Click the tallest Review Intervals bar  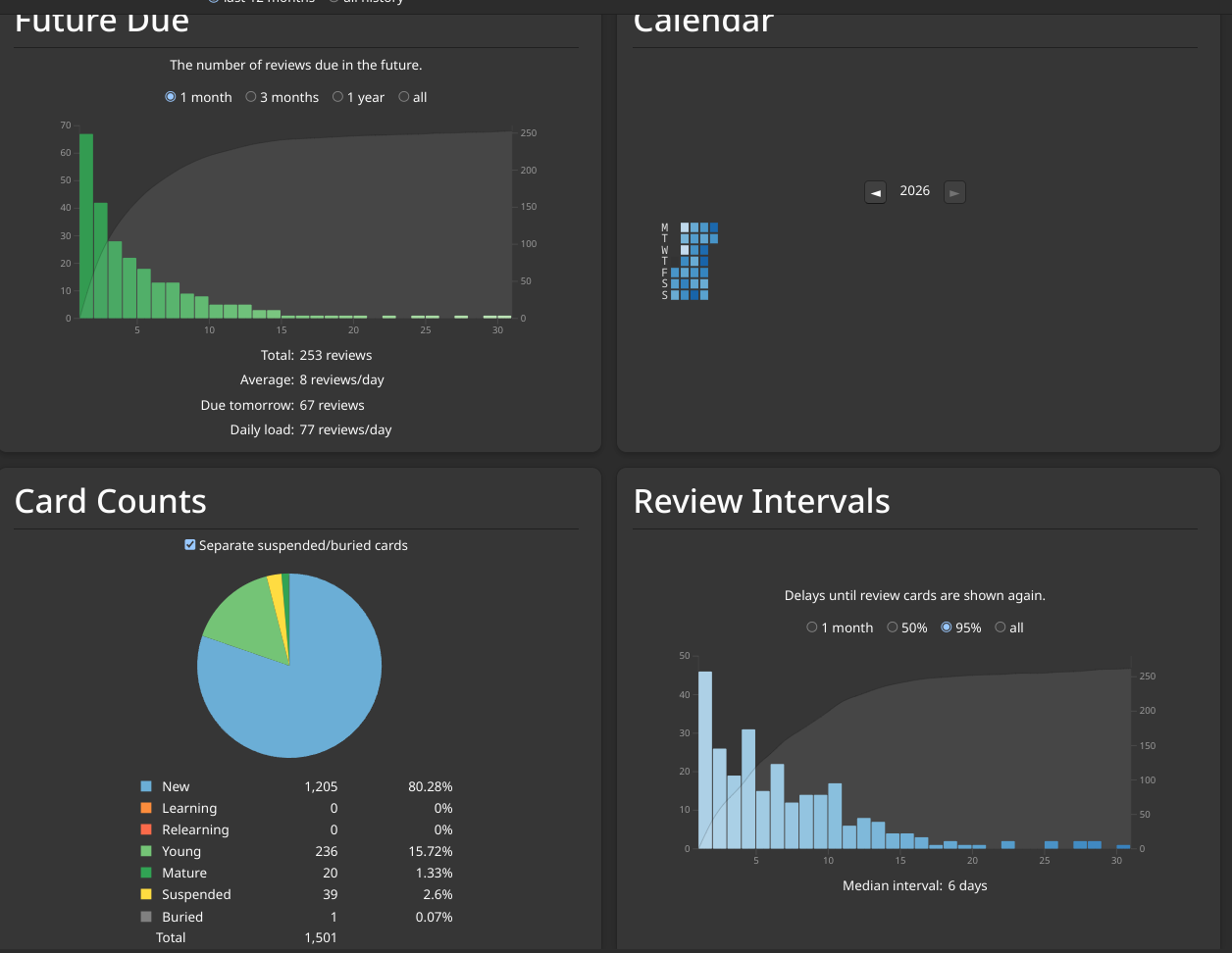[x=705, y=760]
